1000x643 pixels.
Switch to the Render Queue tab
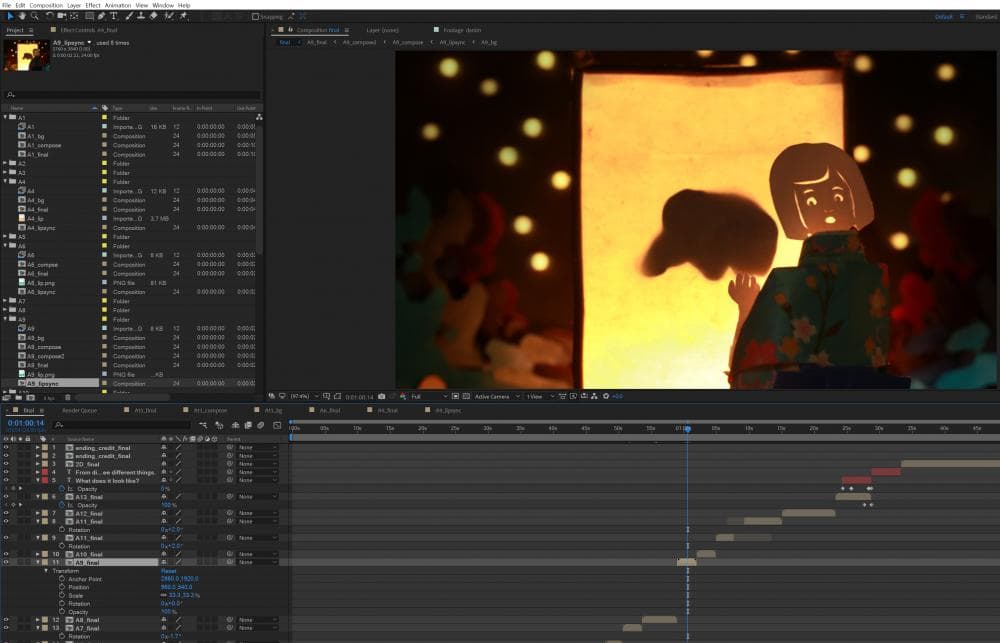click(80, 411)
